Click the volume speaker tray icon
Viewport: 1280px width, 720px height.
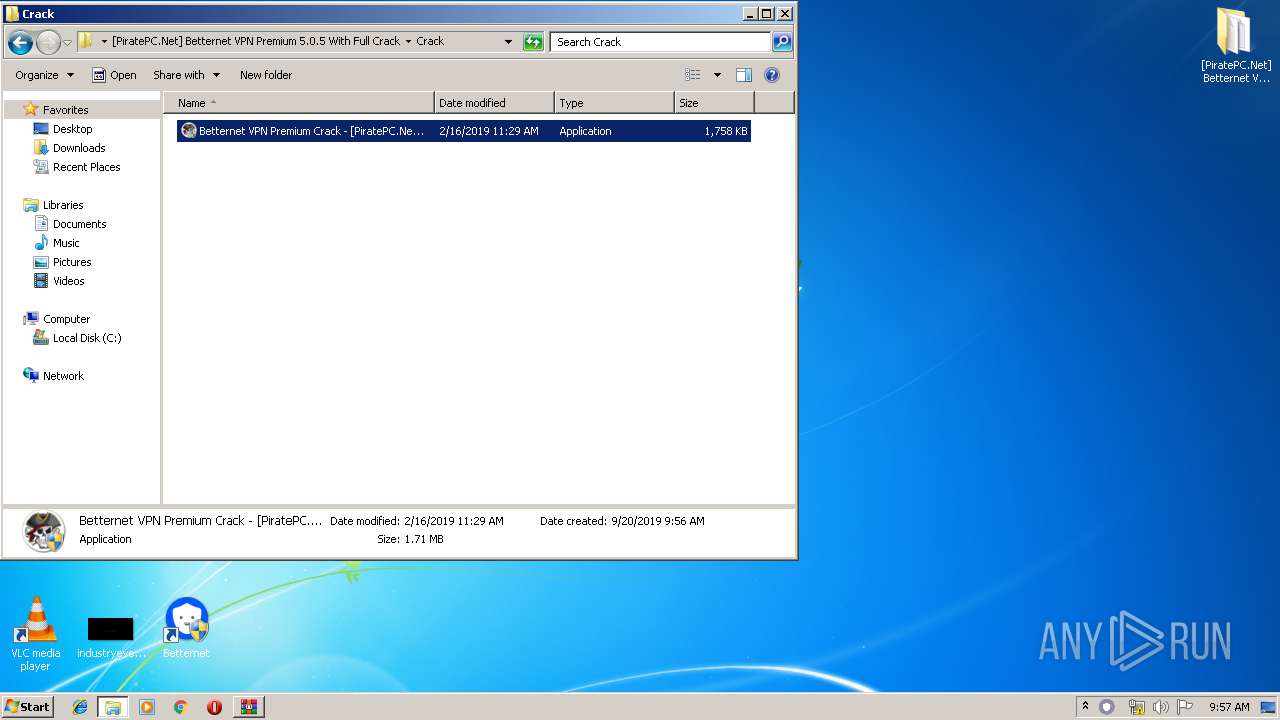pyautogui.click(x=1161, y=707)
